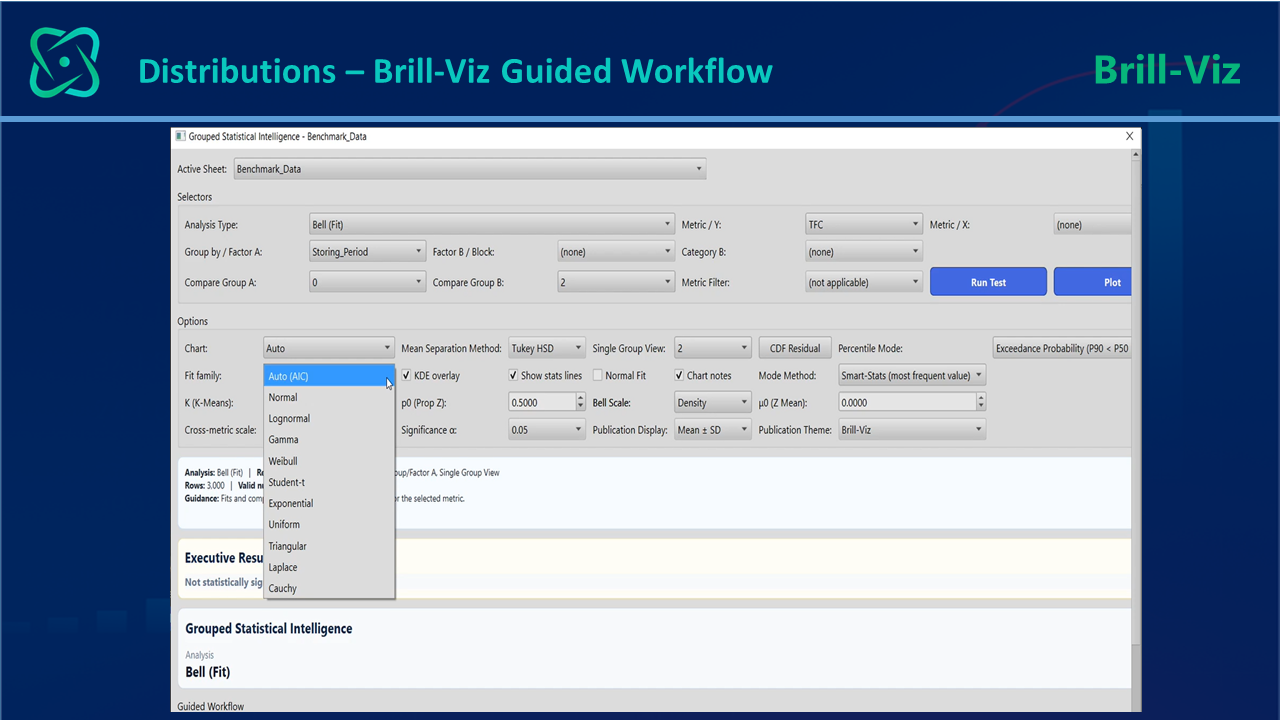
Task: Click the Brill-Viz atom logo icon
Action: 65,62
